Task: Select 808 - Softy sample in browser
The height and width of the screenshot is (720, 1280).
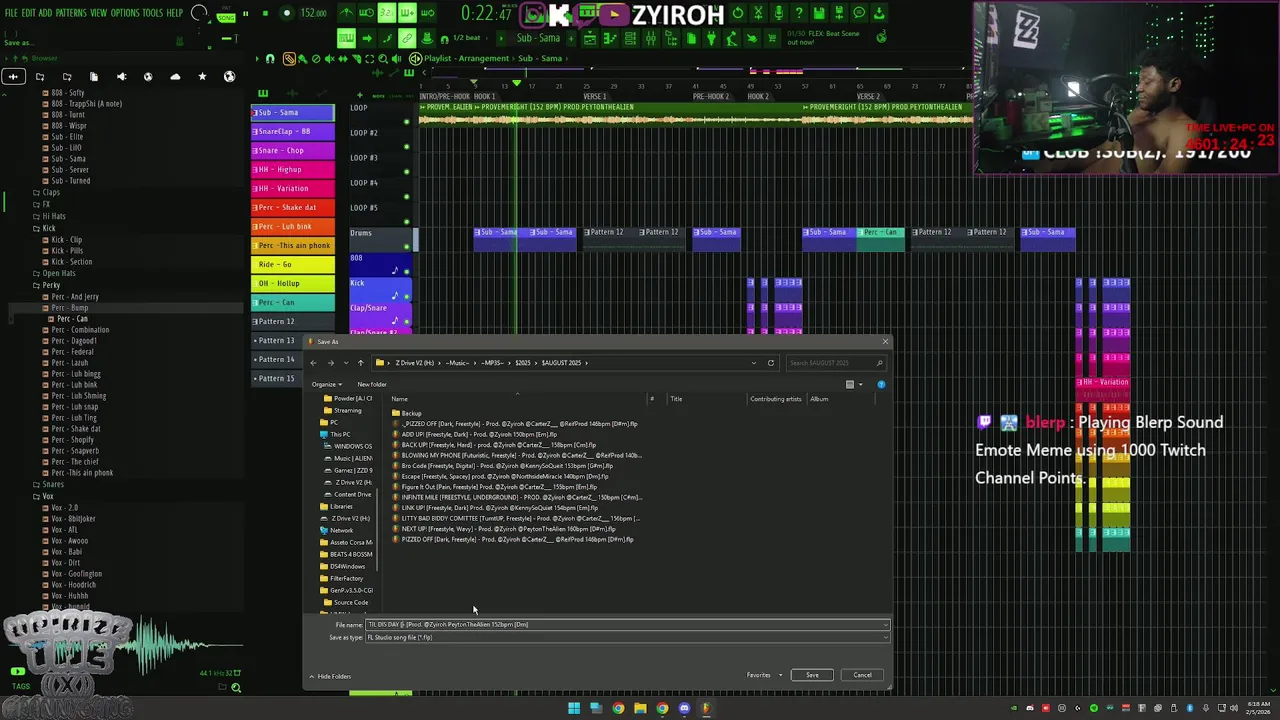Action: 68,93
